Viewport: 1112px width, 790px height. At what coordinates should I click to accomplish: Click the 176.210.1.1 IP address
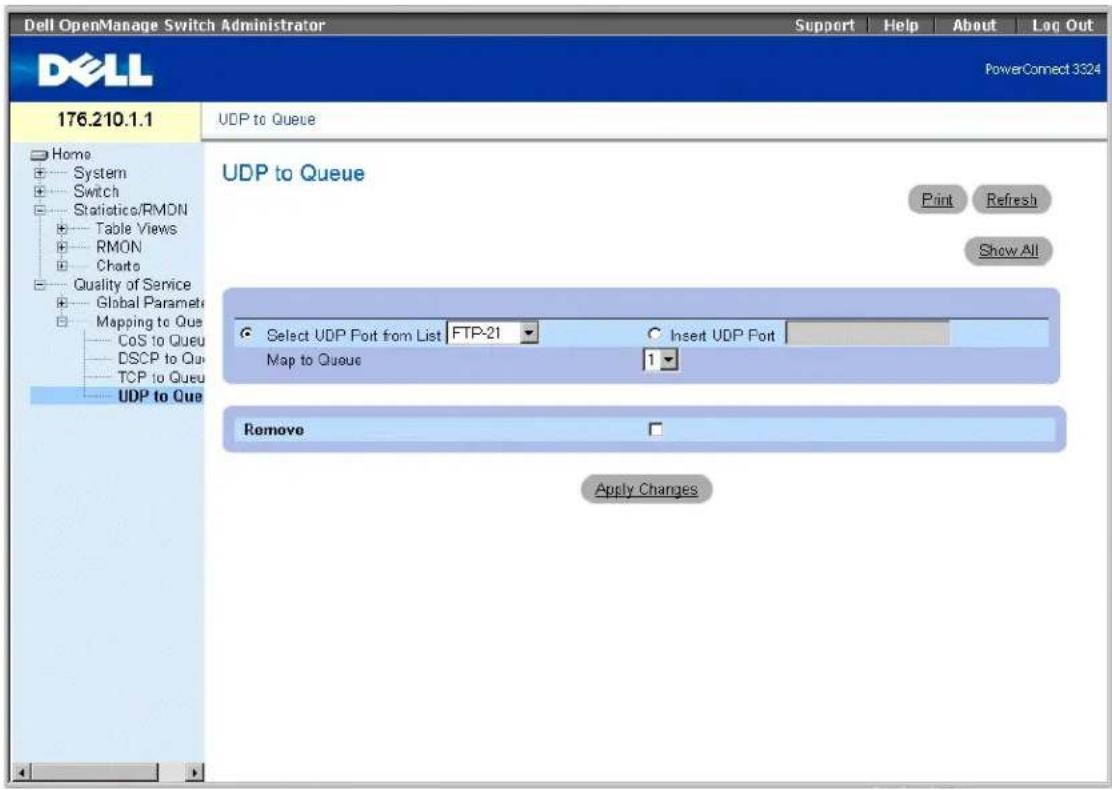click(105, 119)
